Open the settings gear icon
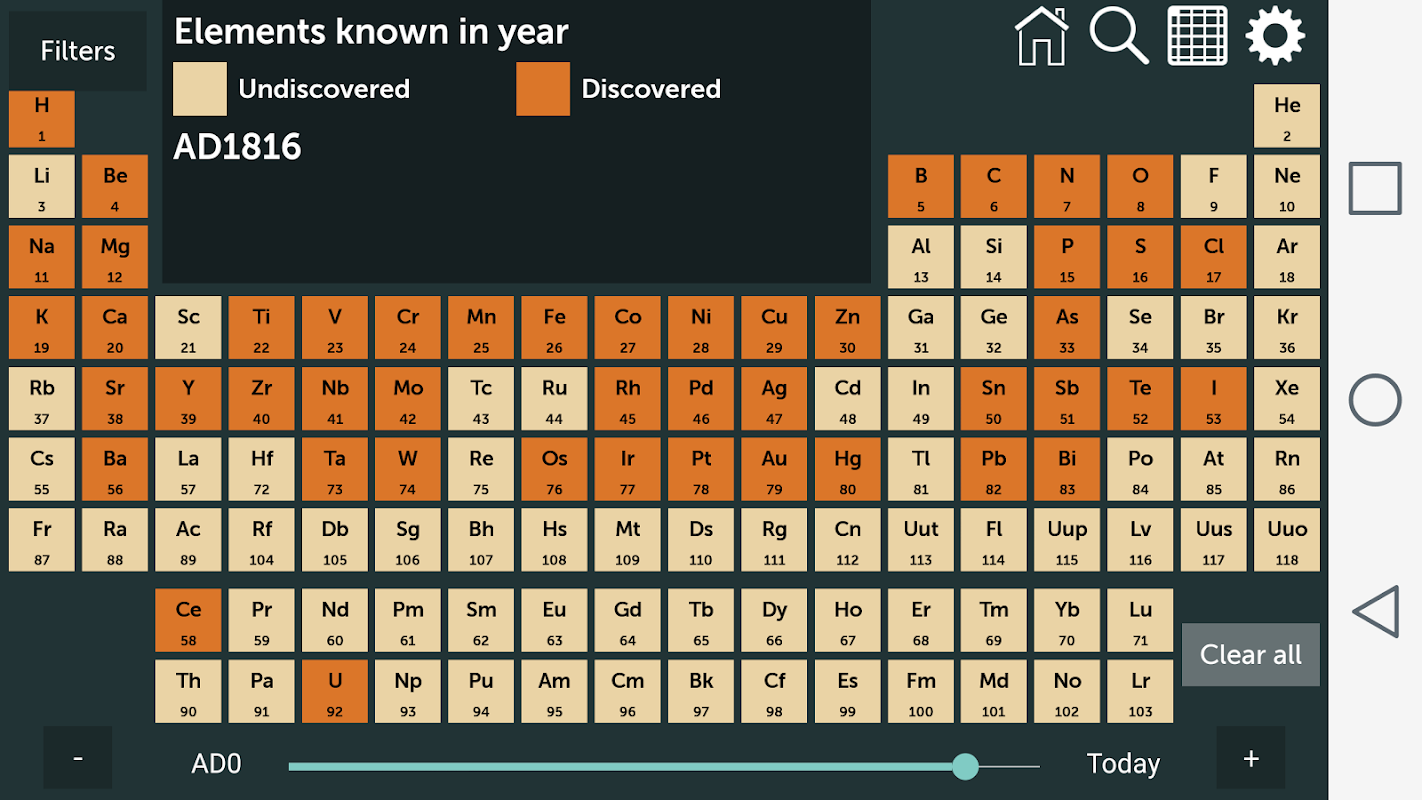Image resolution: width=1422 pixels, height=800 pixels. coord(1275,36)
